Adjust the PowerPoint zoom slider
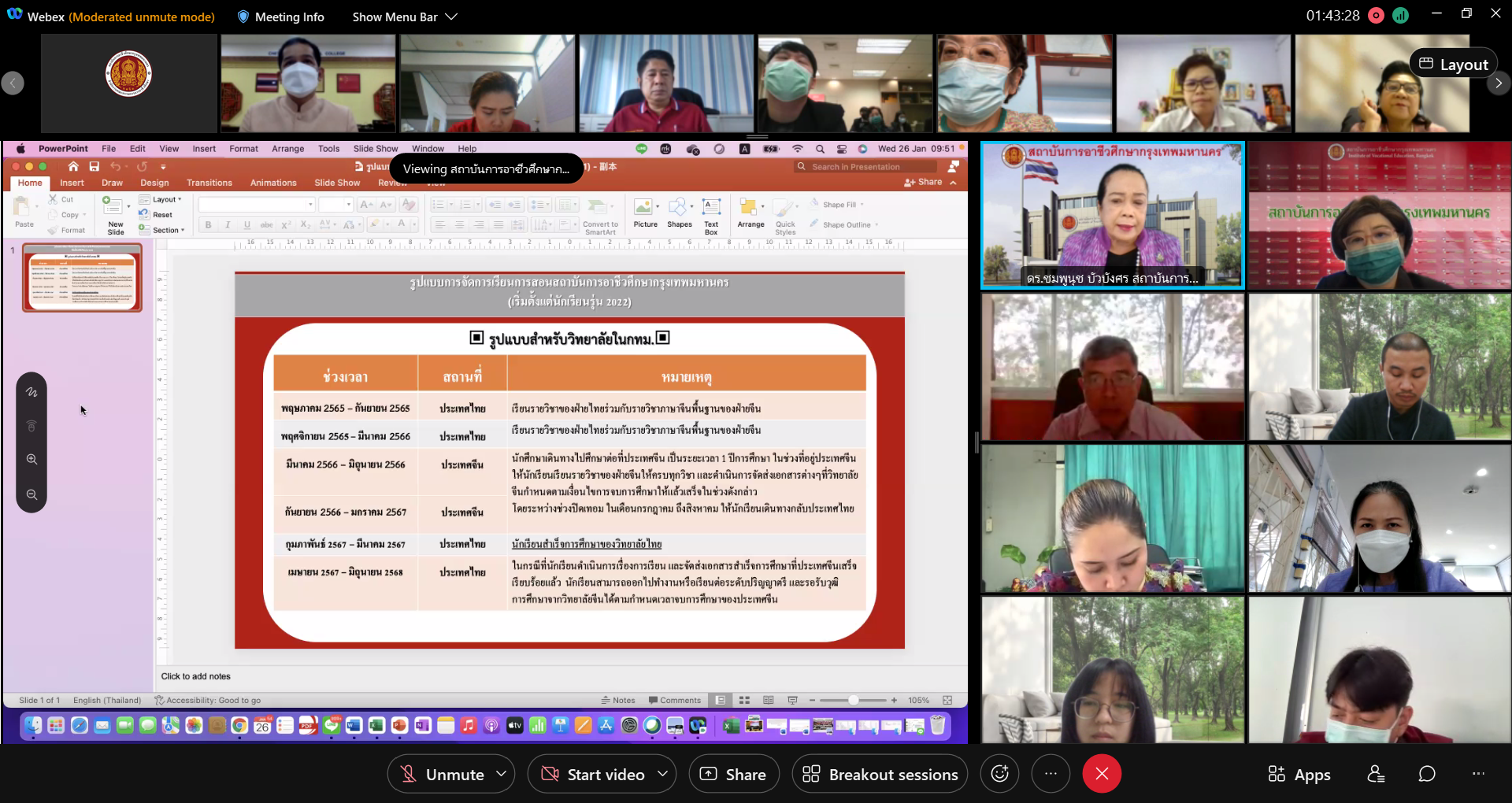This screenshot has width=1512, height=803. (x=853, y=700)
